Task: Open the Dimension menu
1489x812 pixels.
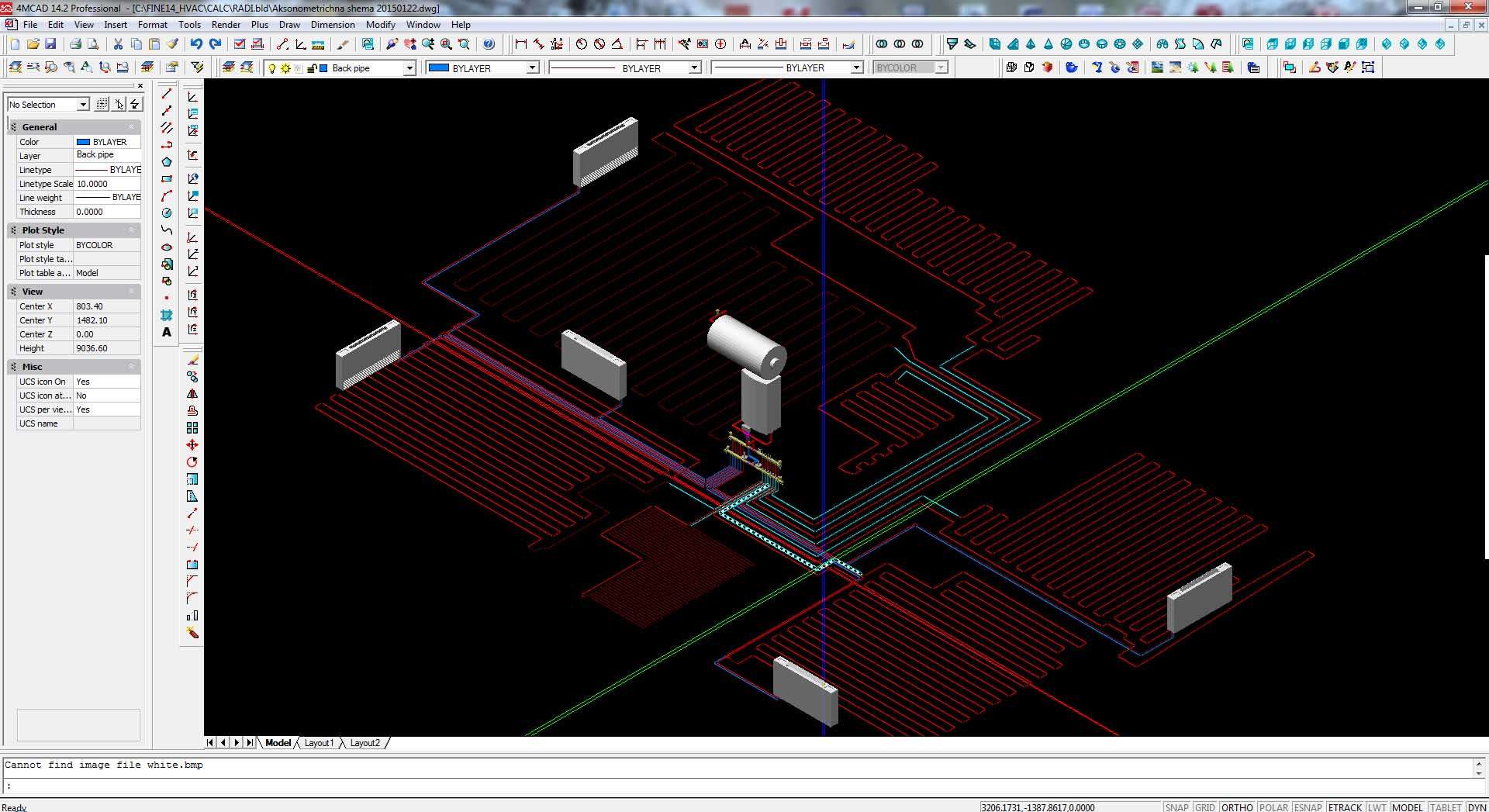Action: [x=333, y=25]
